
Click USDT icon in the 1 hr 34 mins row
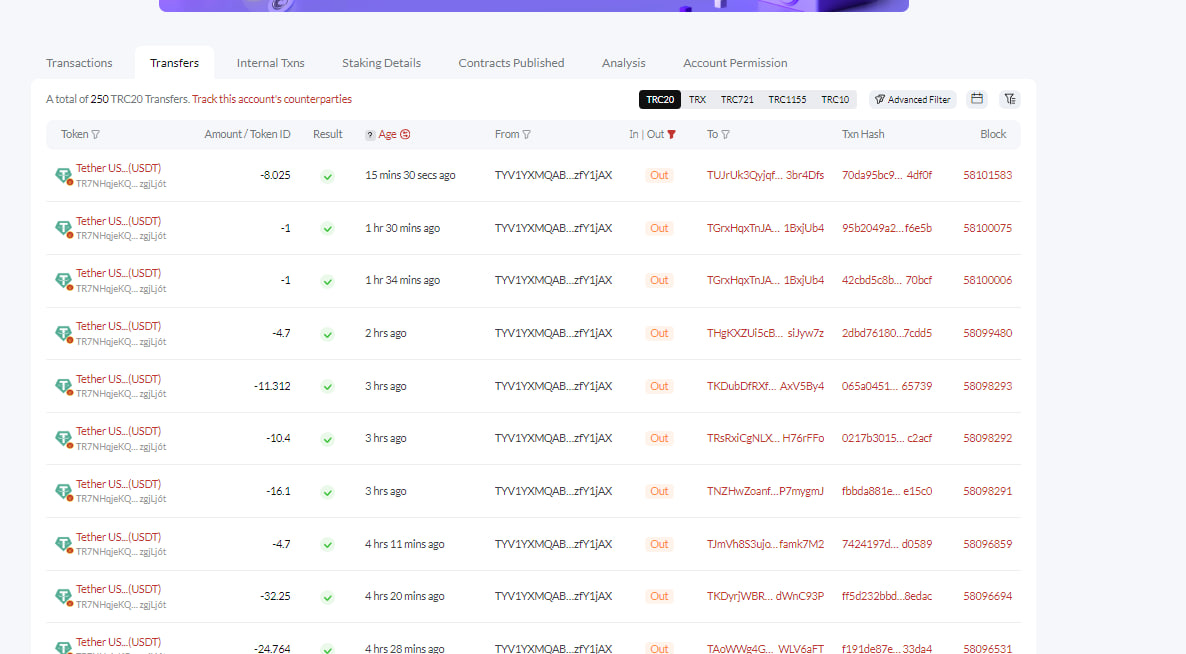pyautogui.click(x=64, y=281)
